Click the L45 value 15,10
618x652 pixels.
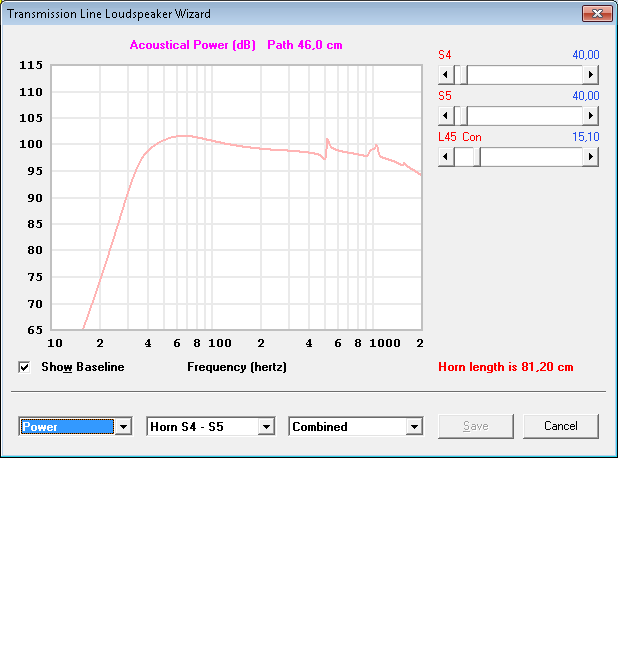coord(586,137)
